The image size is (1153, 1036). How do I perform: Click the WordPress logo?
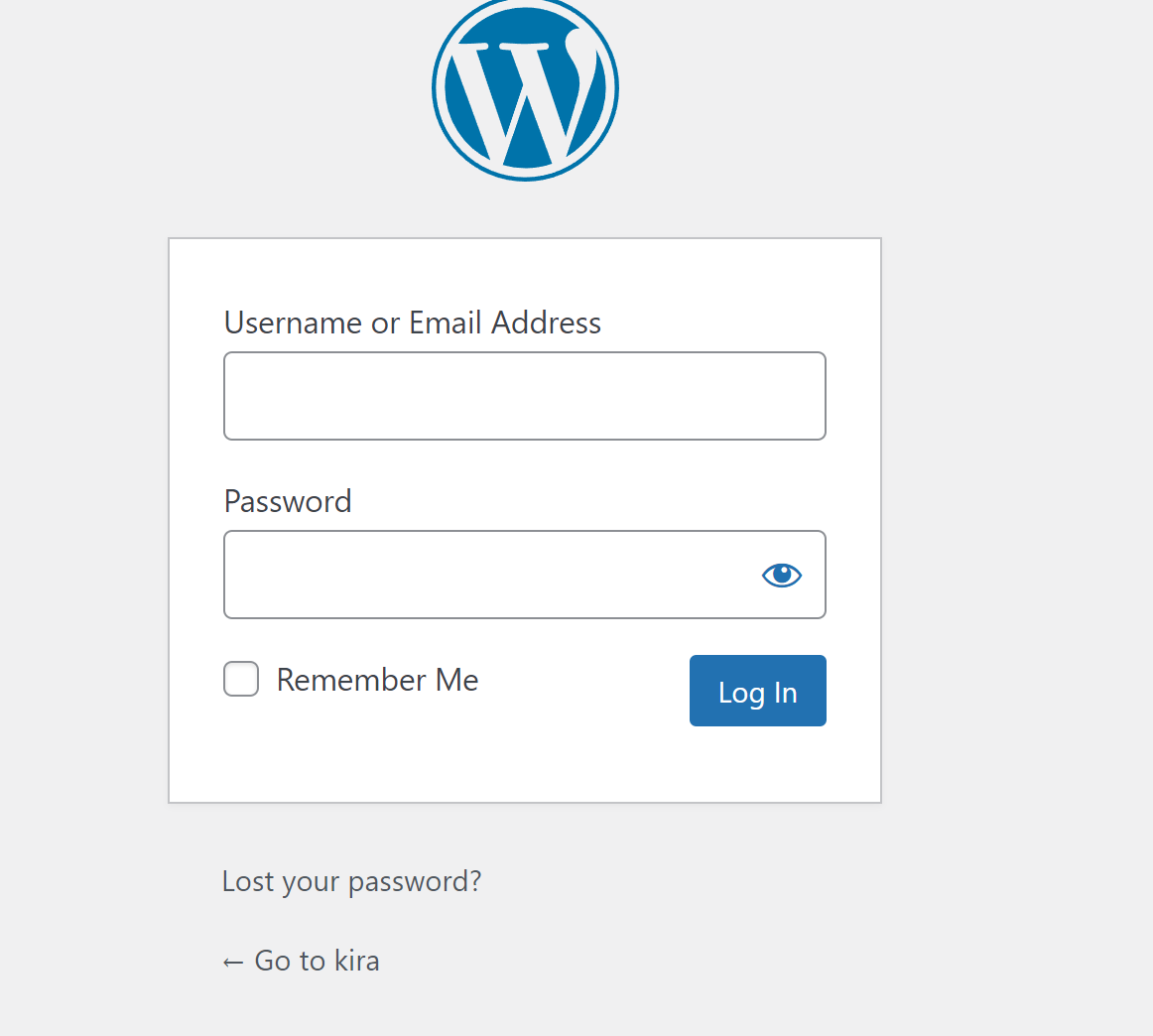(x=525, y=89)
